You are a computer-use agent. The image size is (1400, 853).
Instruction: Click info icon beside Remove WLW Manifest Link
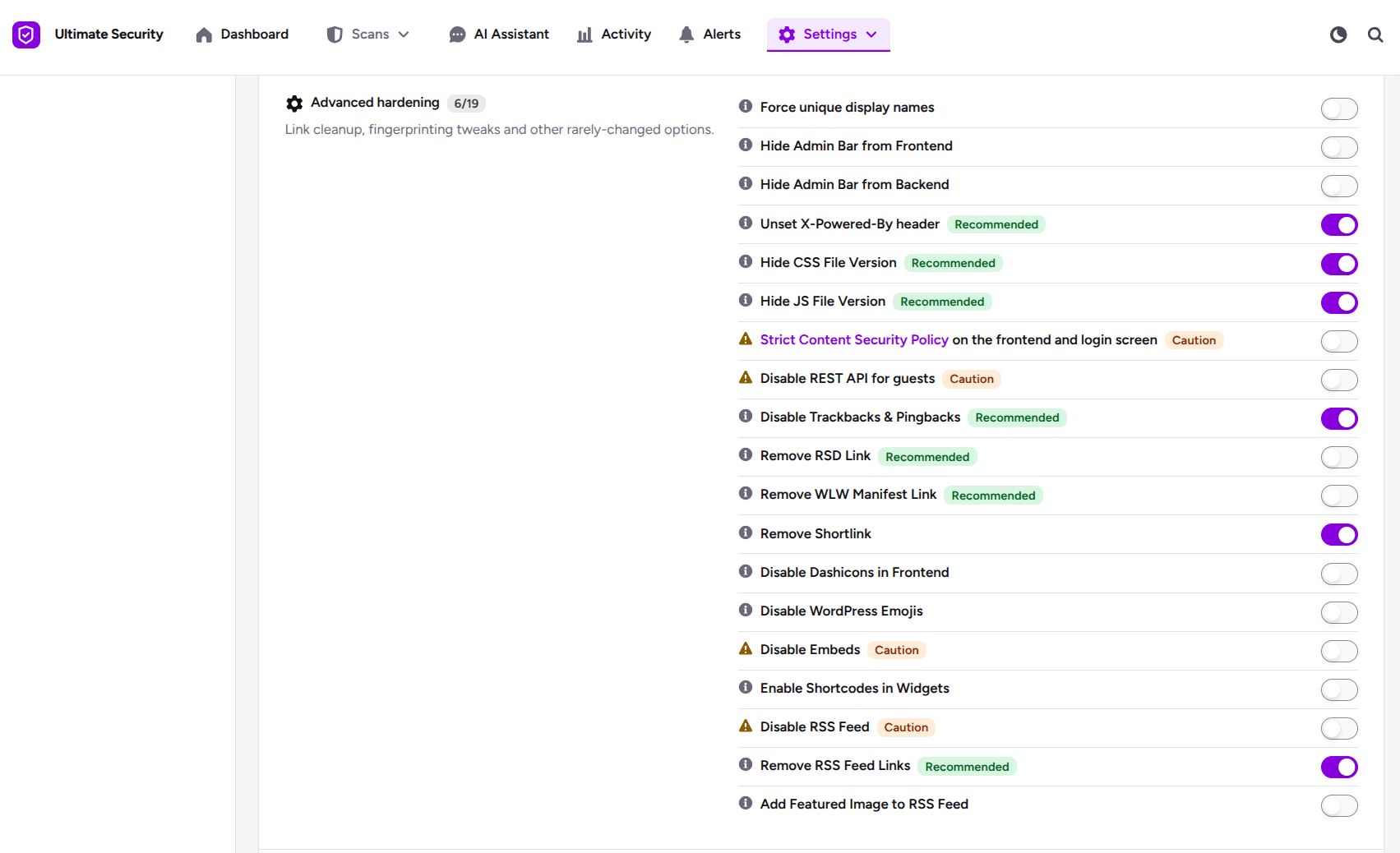pos(746,493)
